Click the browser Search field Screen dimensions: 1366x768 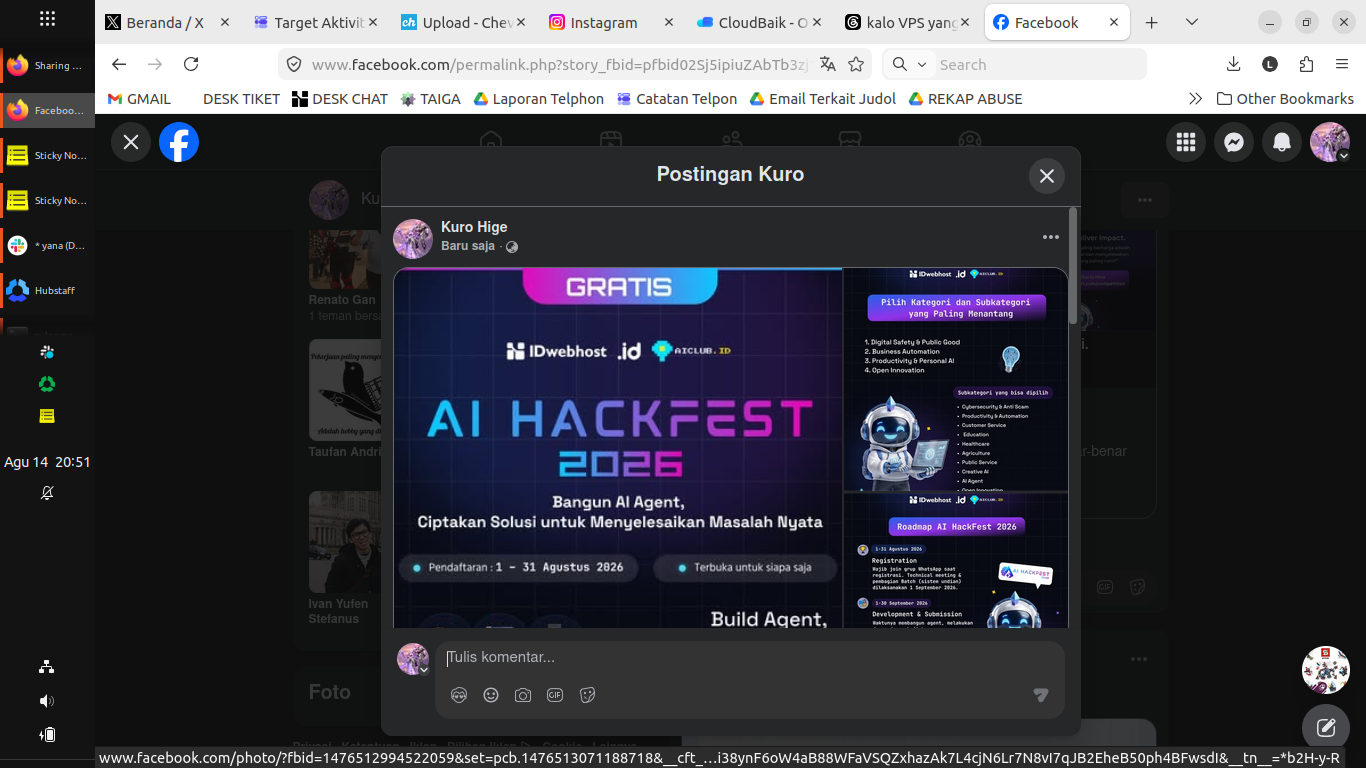tap(1039, 64)
